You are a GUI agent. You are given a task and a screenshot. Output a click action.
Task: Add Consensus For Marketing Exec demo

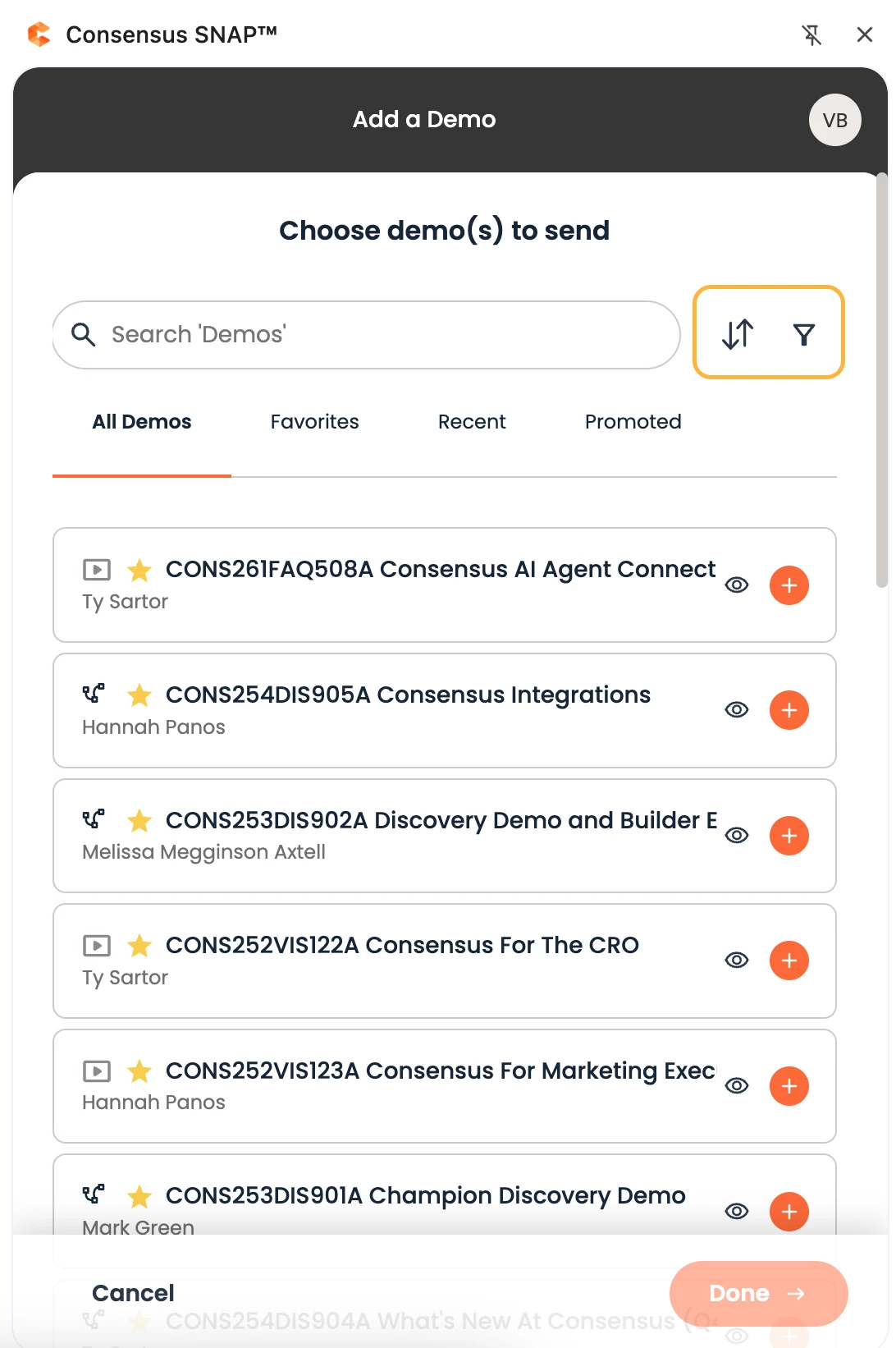789,1086
